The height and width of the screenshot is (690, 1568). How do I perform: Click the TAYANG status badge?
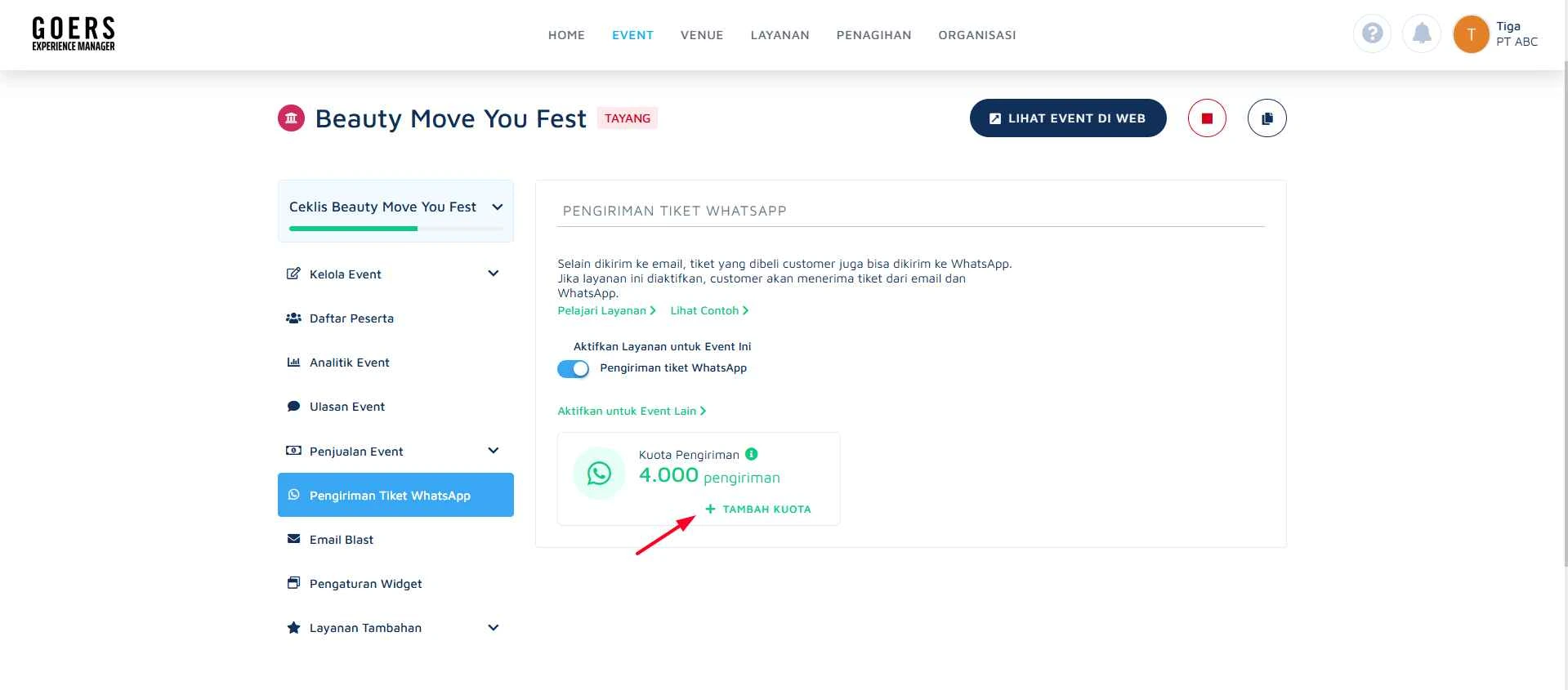pyautogui.click(x=628, y=118)
